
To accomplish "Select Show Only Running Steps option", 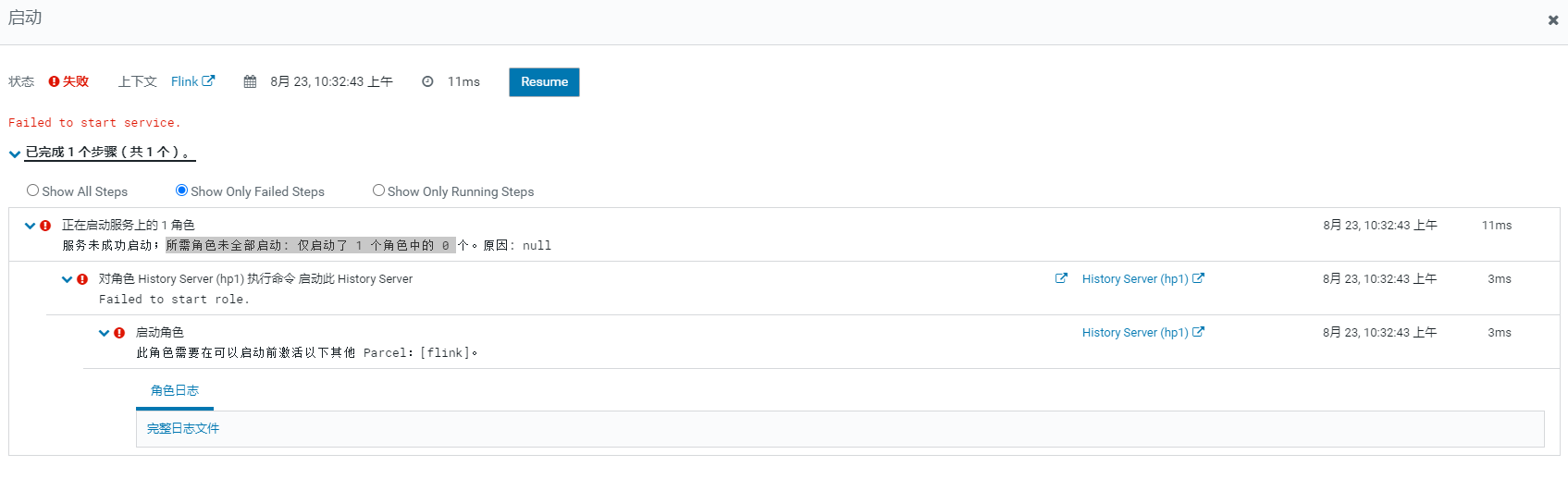I will tap(378, 190).
